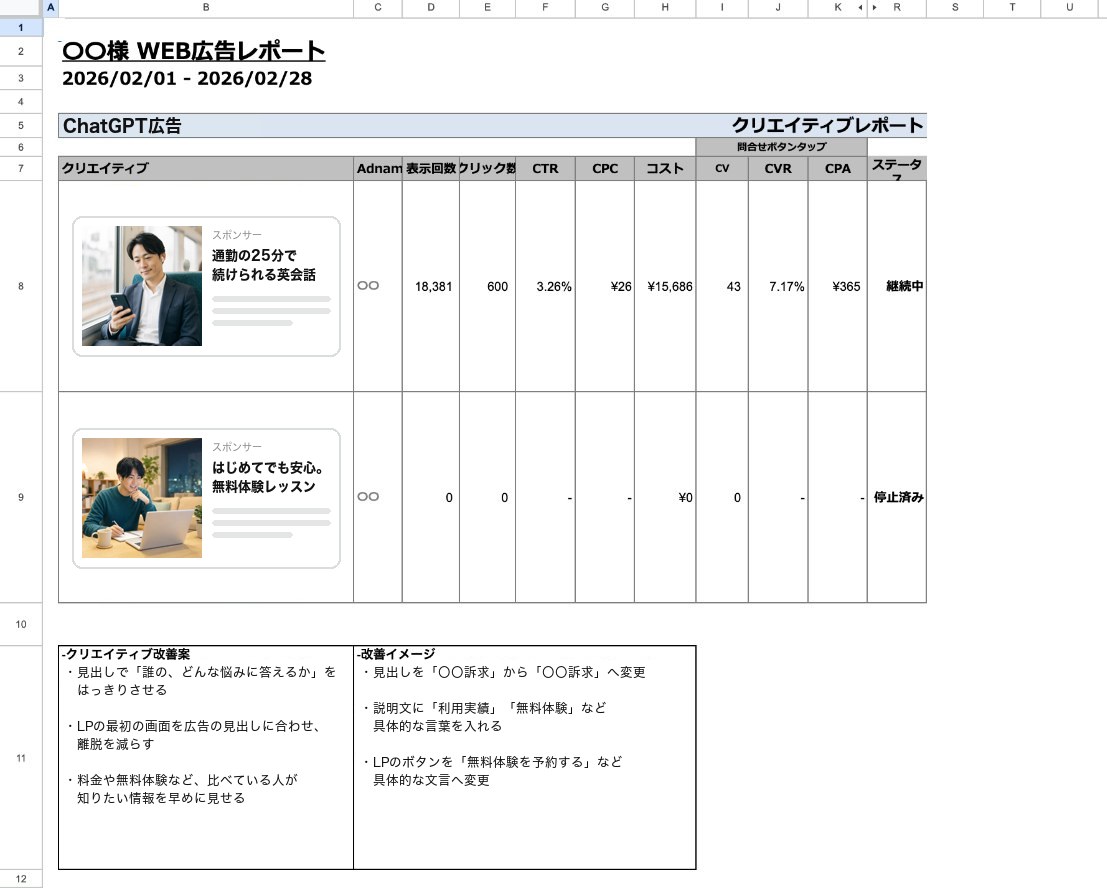Viewport: 1107px width, 888px height.
Task: Select column D header
Action: 431,8
